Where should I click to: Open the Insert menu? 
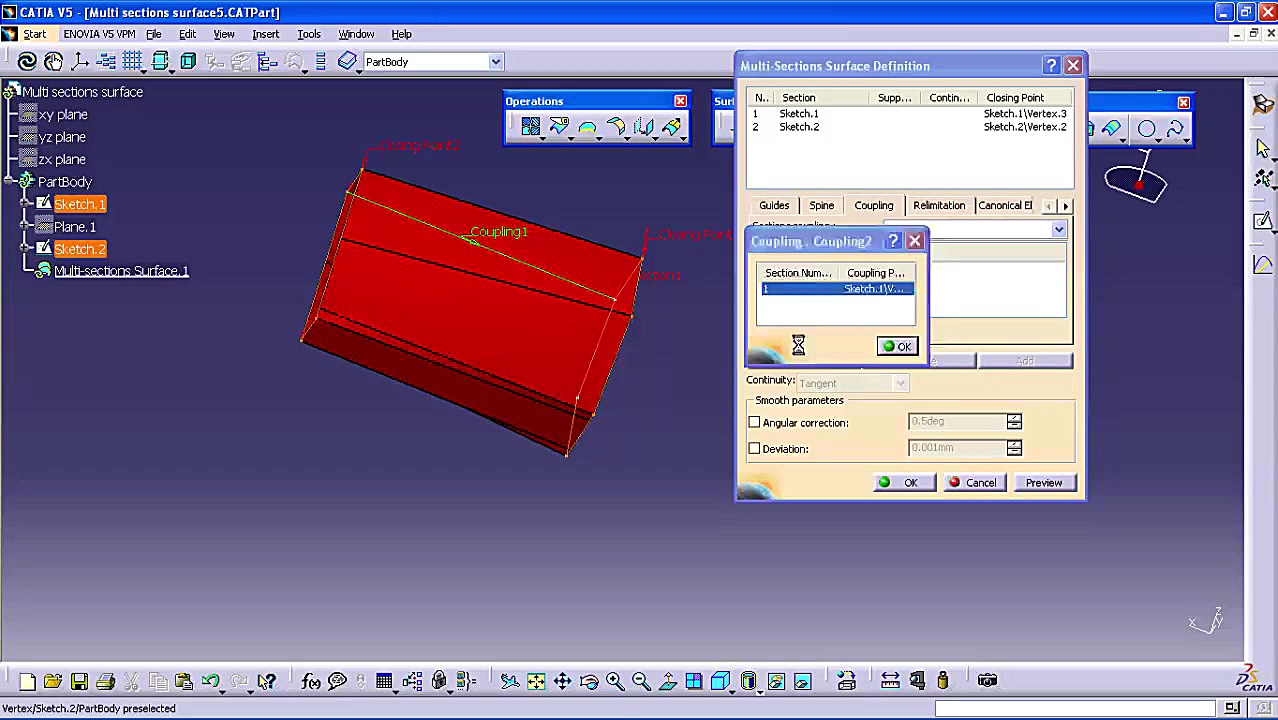pos(266,34)
